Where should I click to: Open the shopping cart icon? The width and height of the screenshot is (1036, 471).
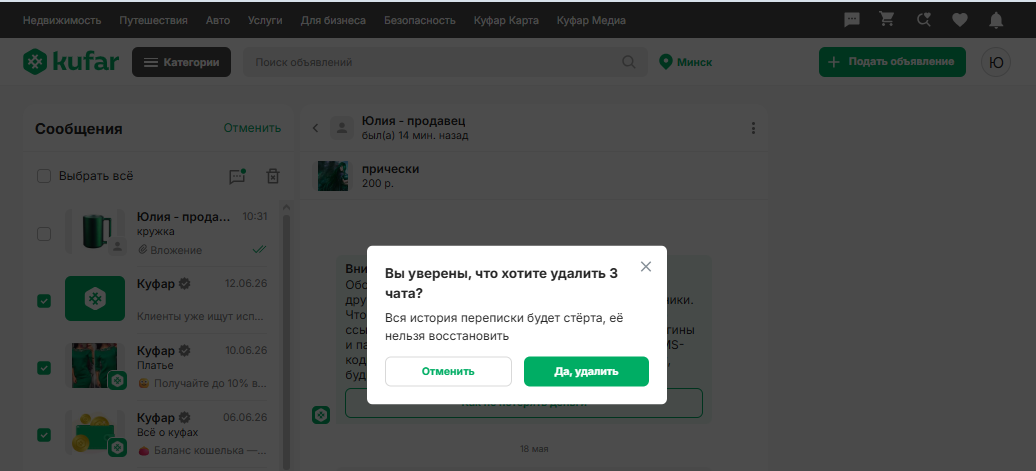tap(887, 20)
